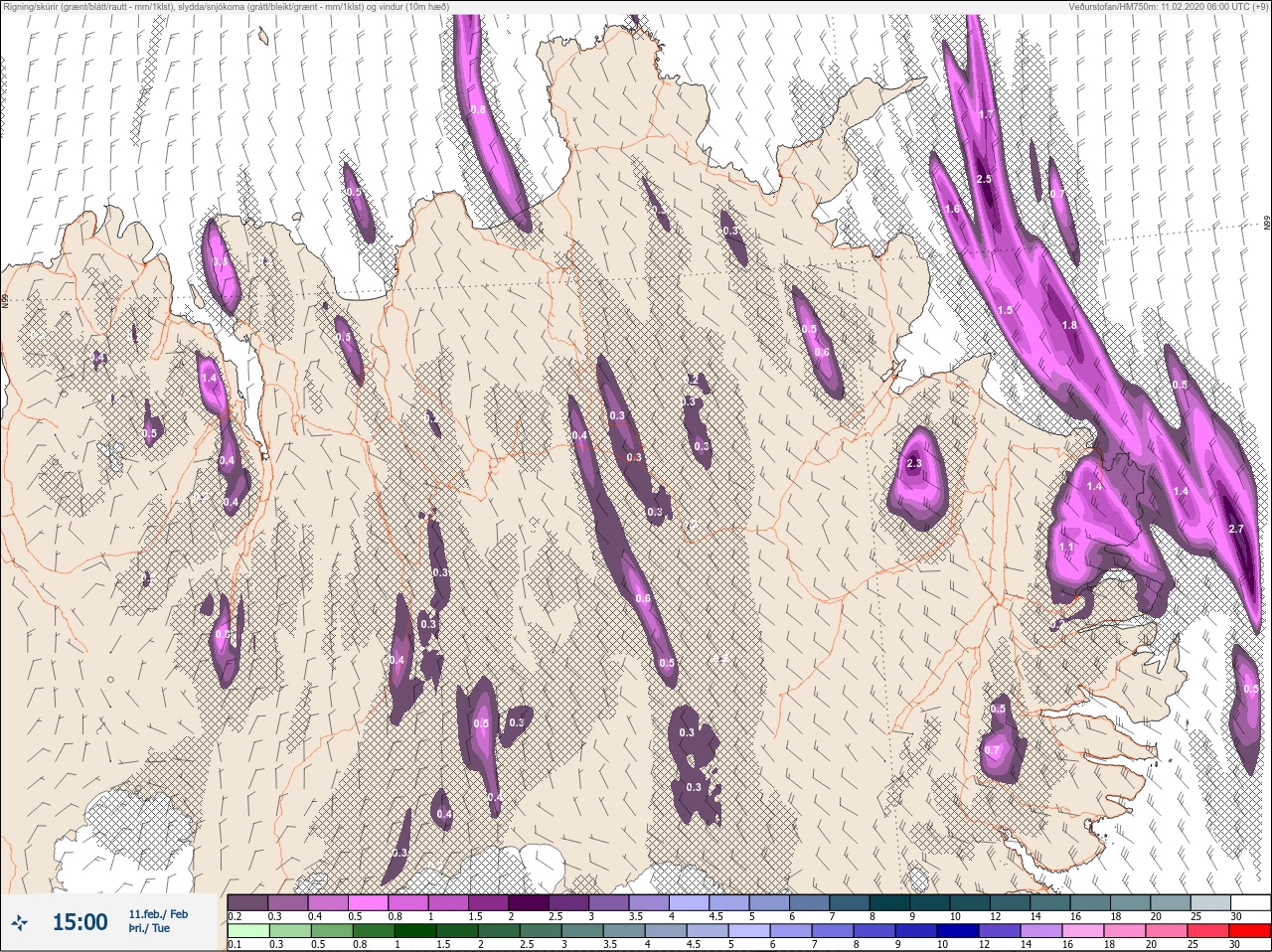Screen dimensions: 1272x952
Task: Select the upper legend swatch starting at 0.2
Action: pos(247,902)
